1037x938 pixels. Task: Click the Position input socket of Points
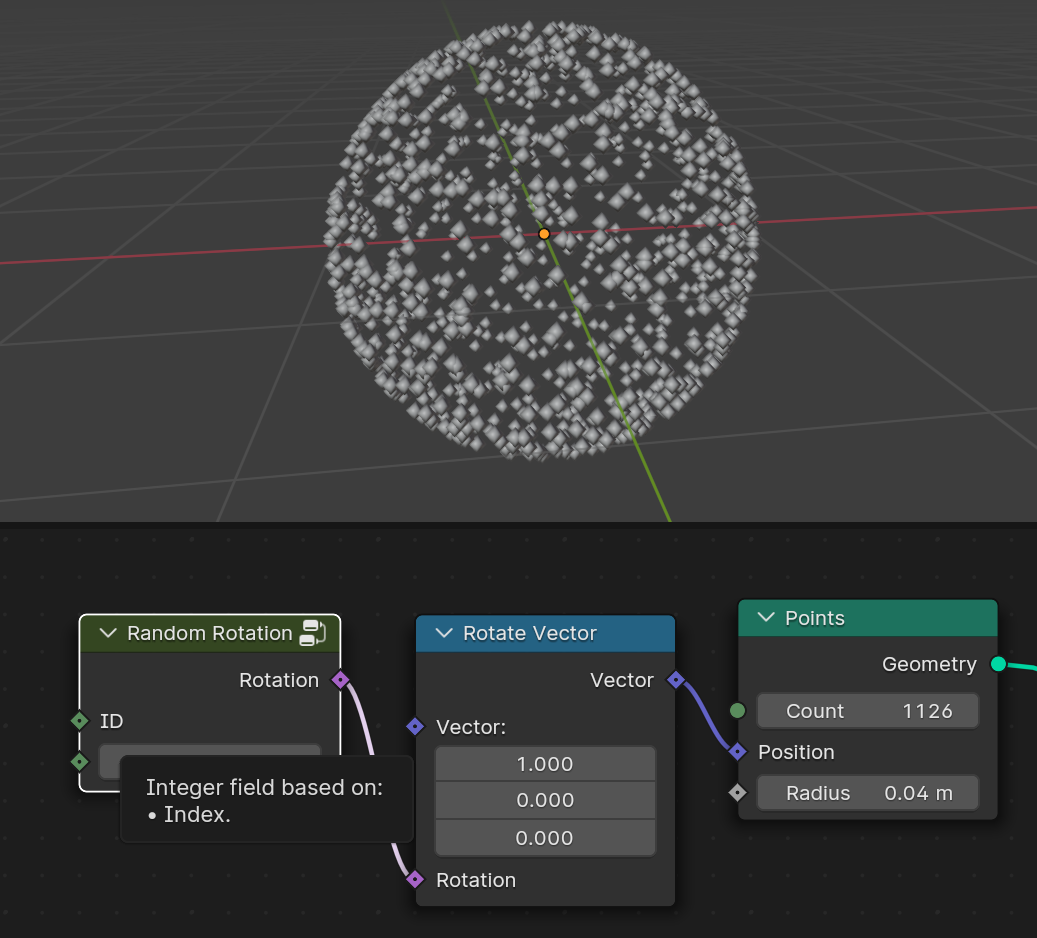click(737, 751)
